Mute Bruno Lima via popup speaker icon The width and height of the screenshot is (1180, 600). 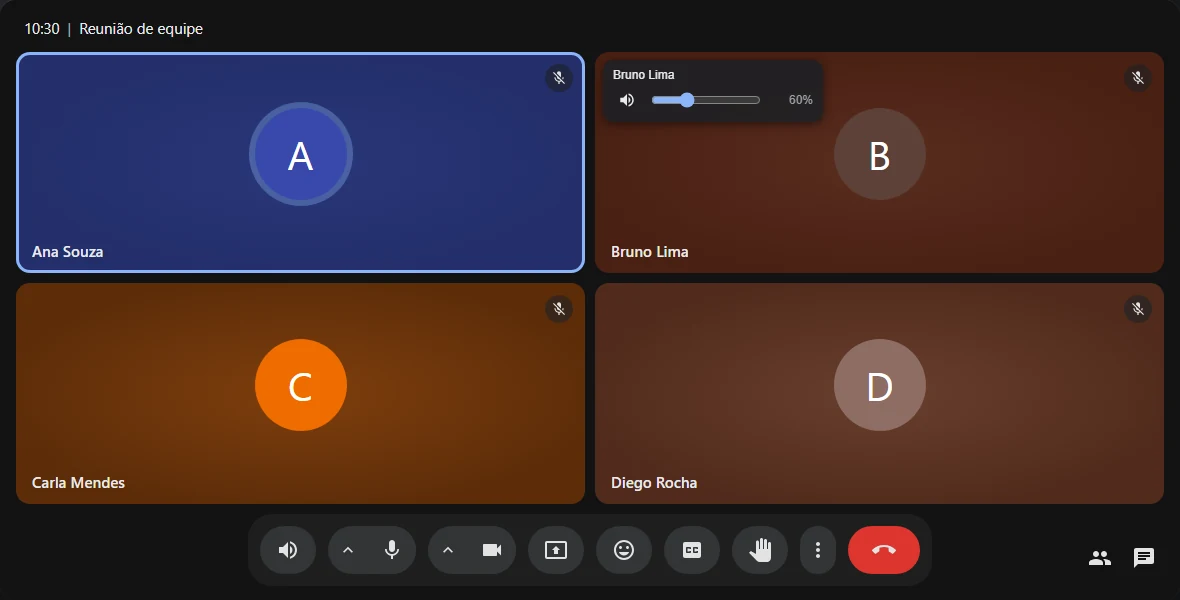[627, 100]
